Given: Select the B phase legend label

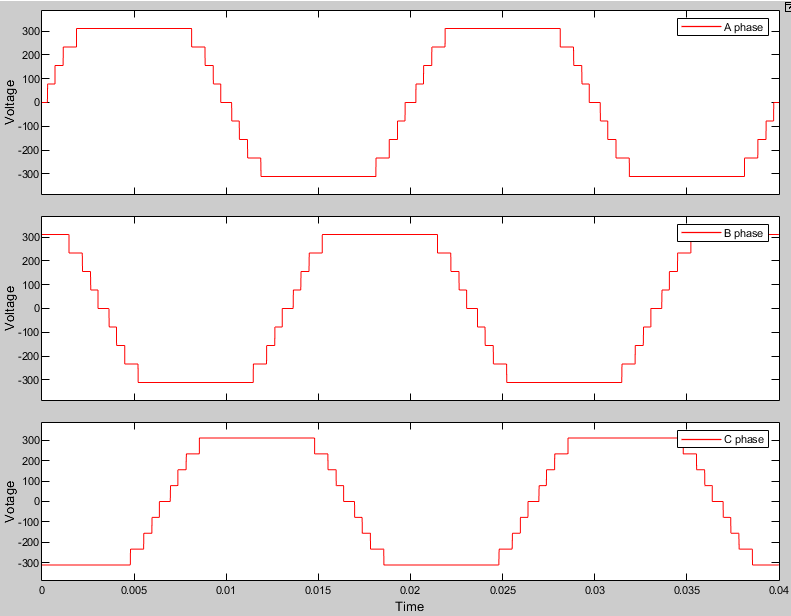Looking at the screenshot, I should point(743,233).
